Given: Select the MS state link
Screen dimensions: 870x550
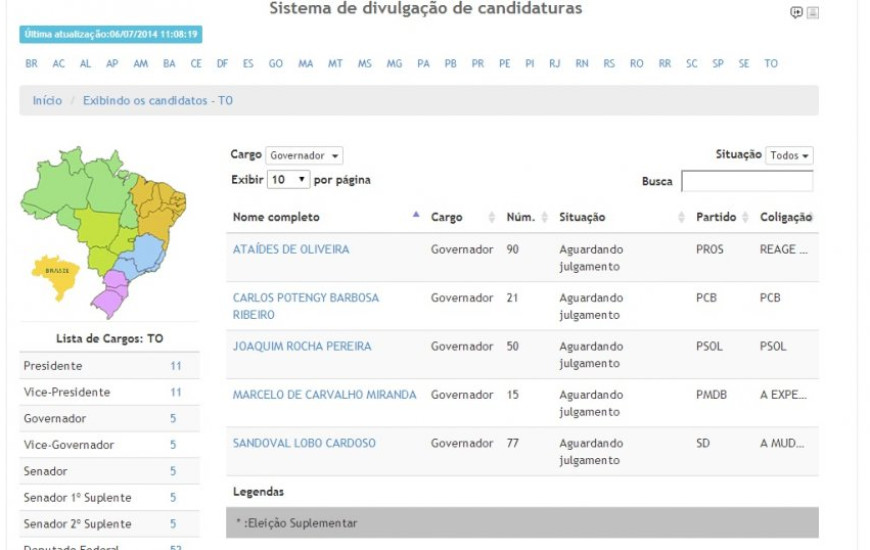Looking at the screenshot, I should [x=365, y=63].
